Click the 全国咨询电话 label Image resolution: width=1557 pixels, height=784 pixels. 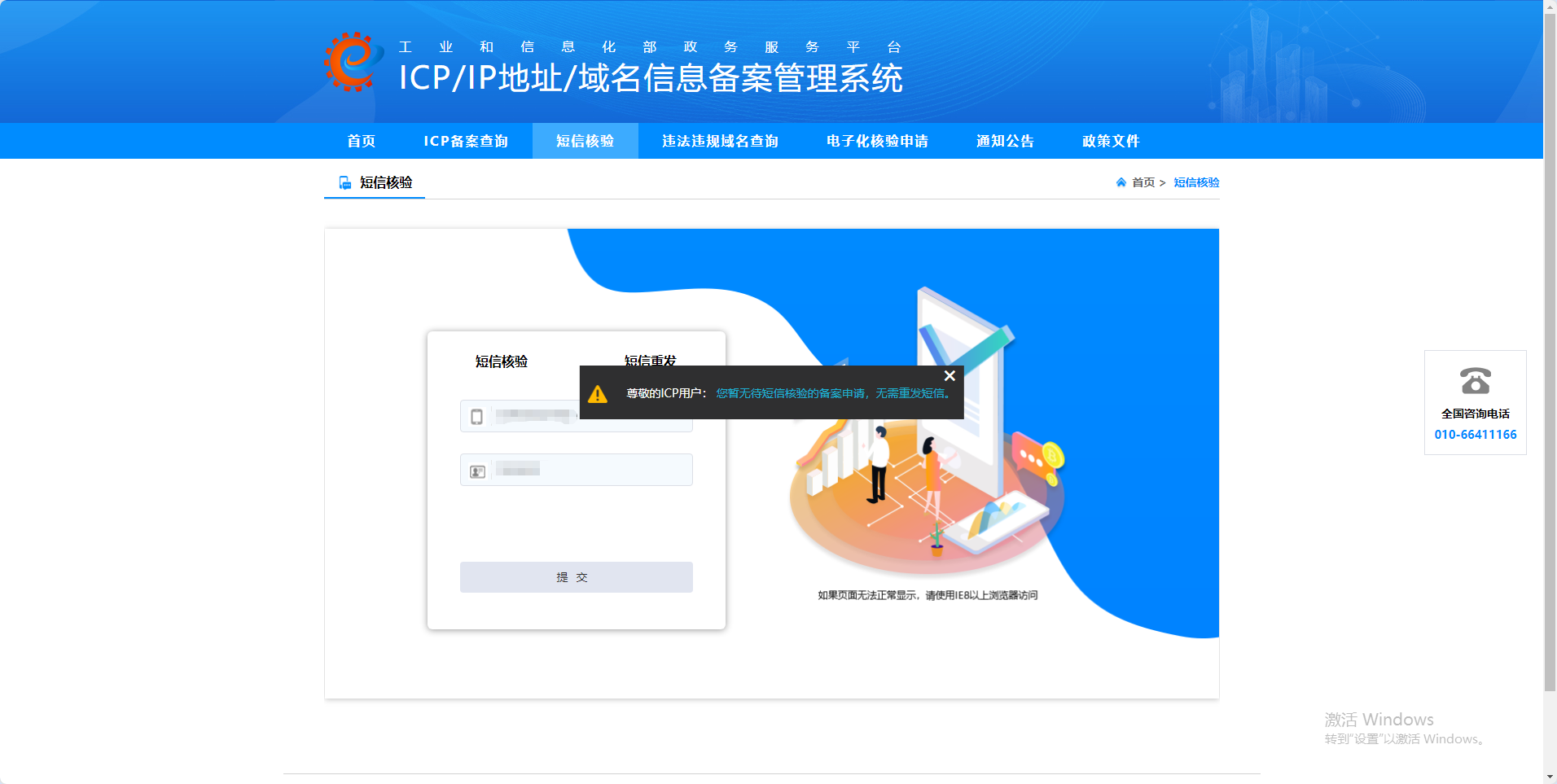pos(1476,414)
